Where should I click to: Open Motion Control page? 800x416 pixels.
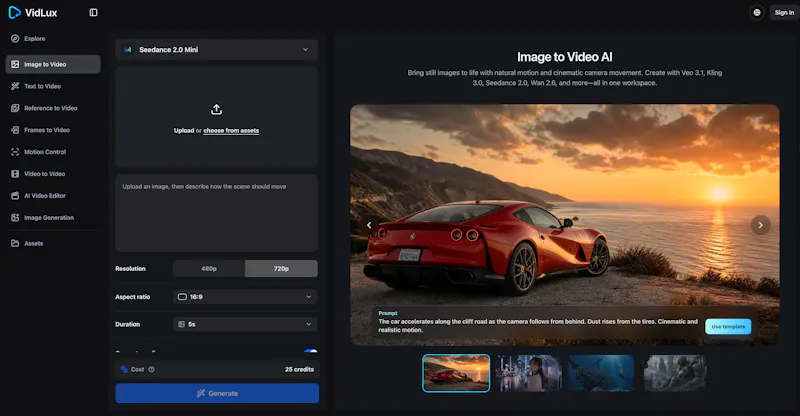coord(53,152)
